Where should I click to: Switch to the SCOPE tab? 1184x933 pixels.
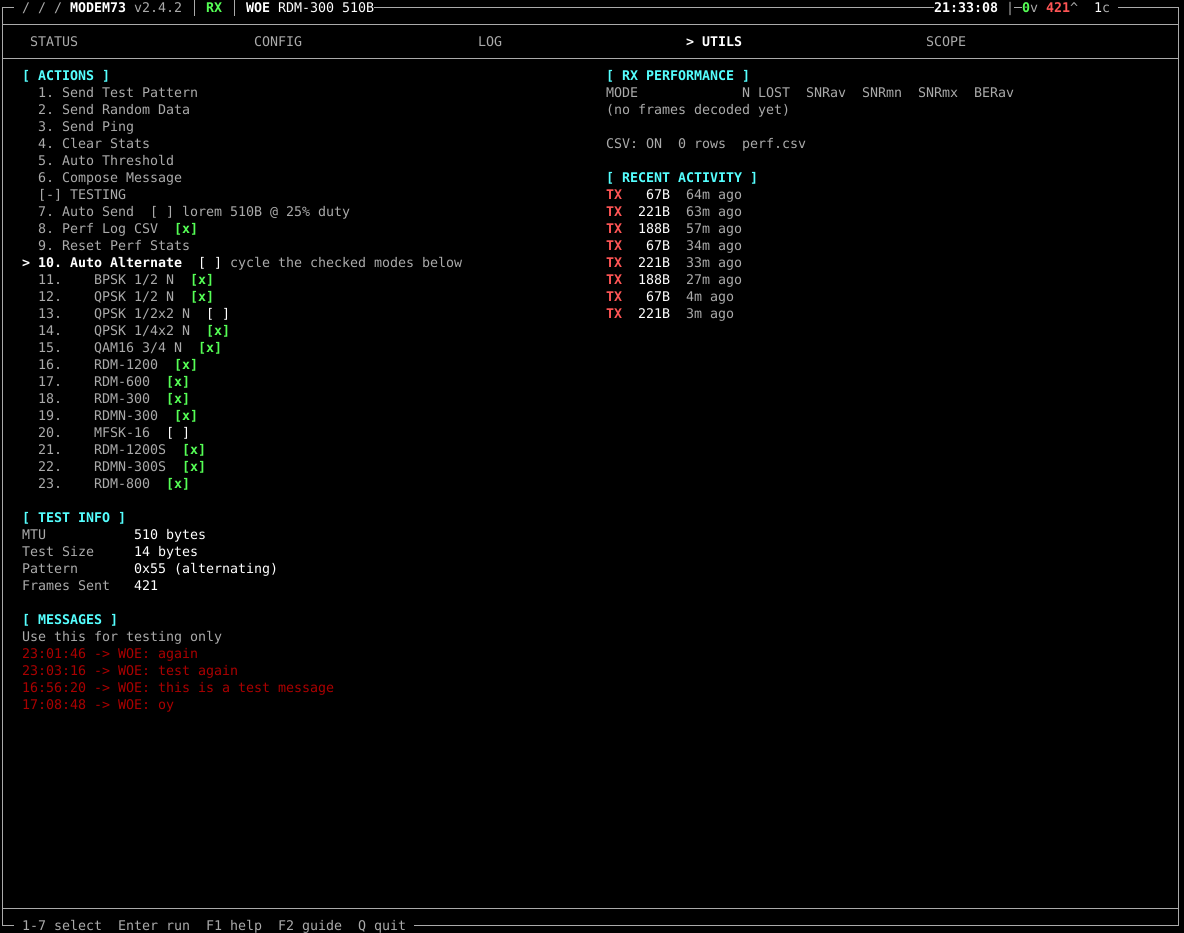pos(945,42)
